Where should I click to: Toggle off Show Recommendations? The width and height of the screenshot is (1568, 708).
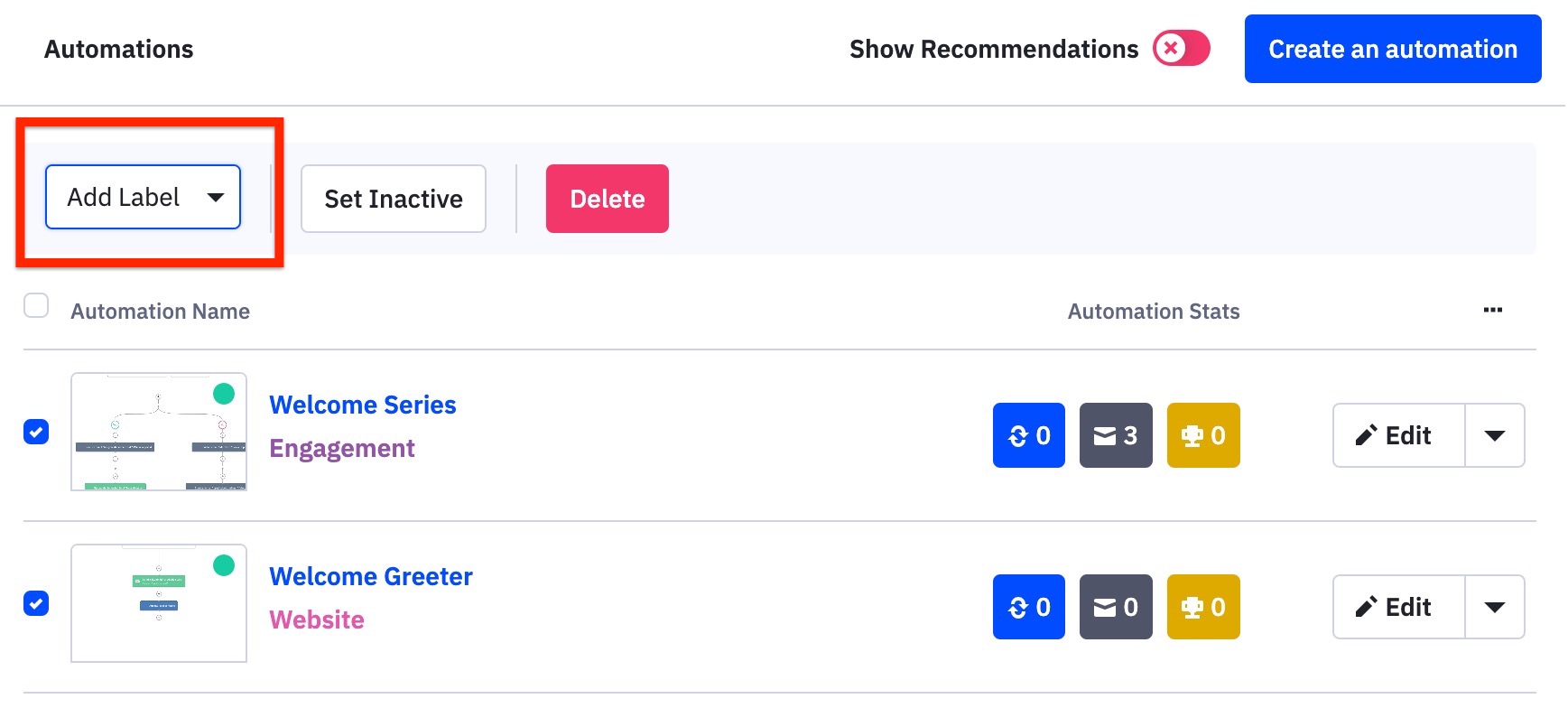click(x=1181, y=49)
